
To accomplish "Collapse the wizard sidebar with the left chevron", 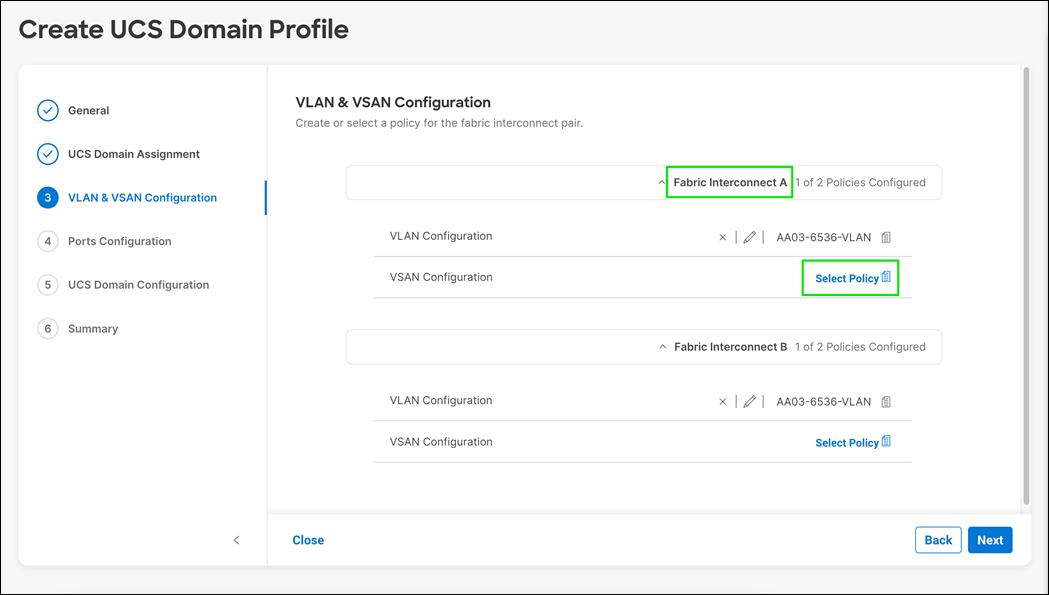I will click(236, 539).
